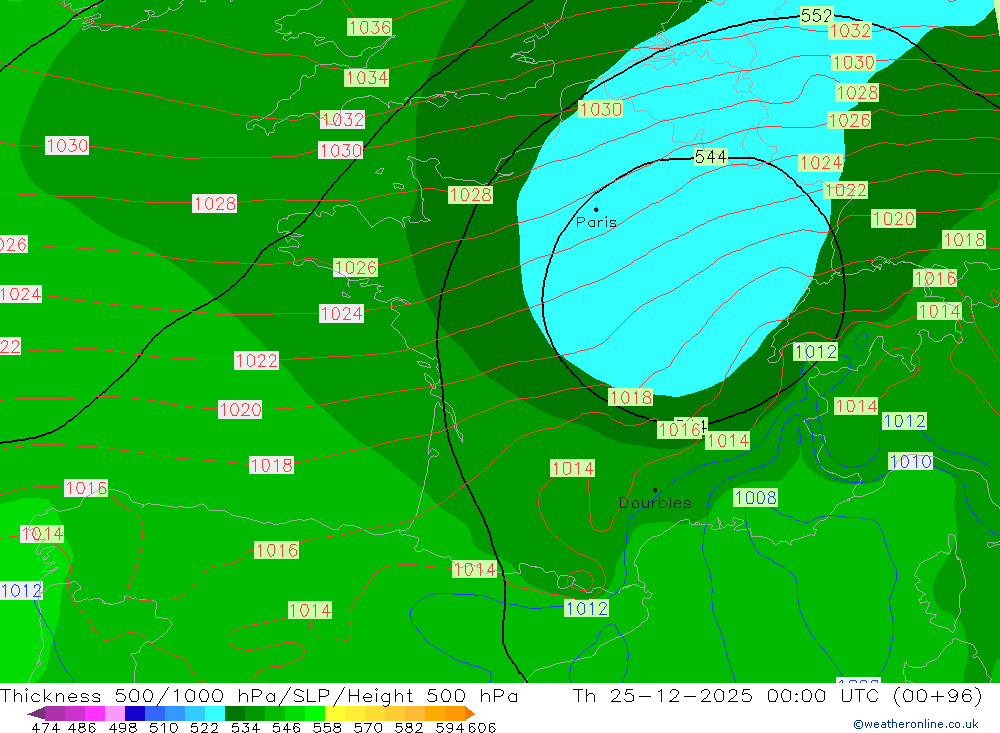Click the 1036 isobar pressure label
Screen dimensions: 1000x733
point(369,27)
